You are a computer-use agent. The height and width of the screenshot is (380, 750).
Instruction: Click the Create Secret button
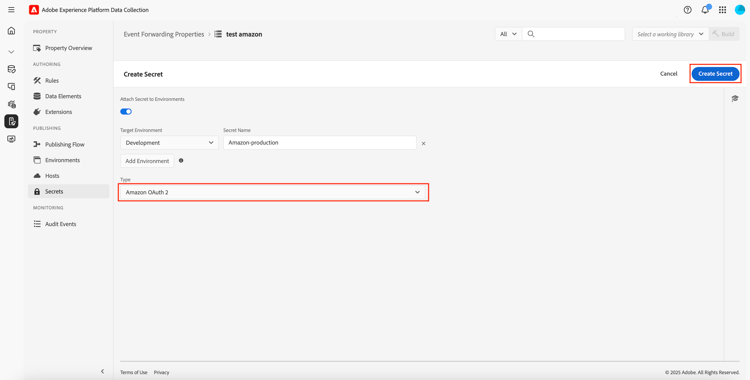tap(715, 74)
